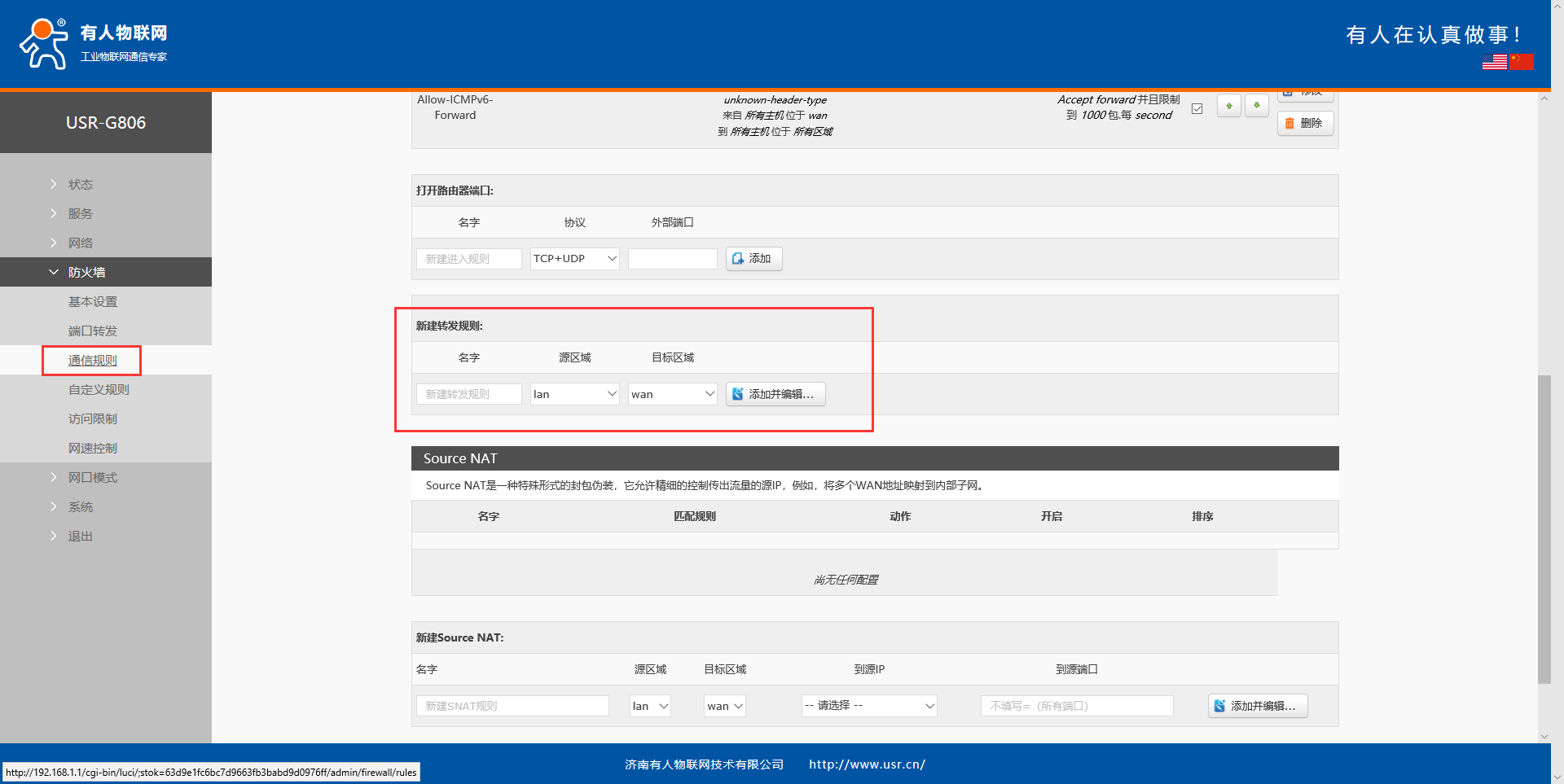Open forwarding rule target zone wan dropdown
1564x784 pixels.
coord(672,394)
